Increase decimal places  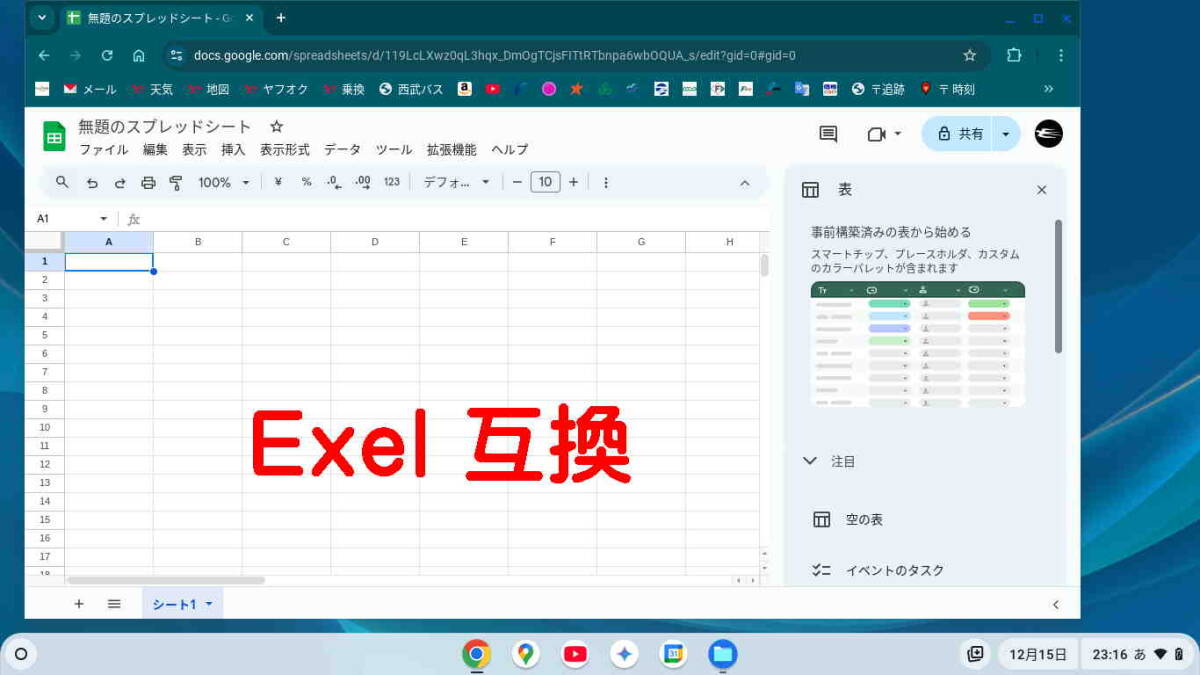pyautogui.click(x=363, y=182)
